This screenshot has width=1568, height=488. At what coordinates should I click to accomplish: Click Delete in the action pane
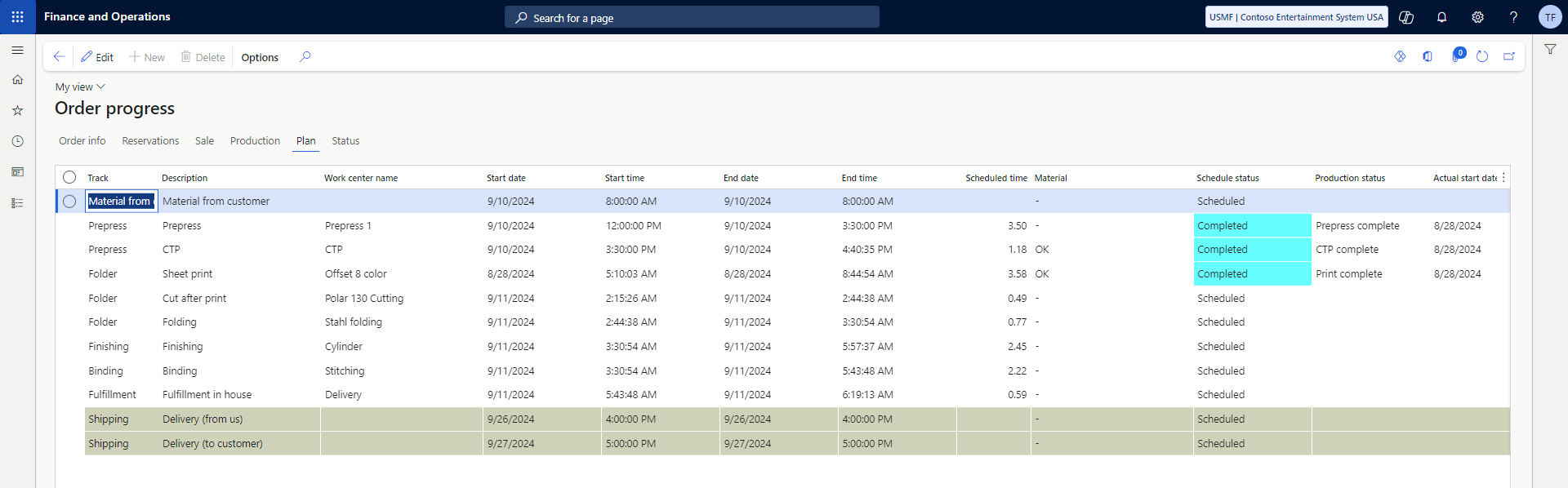coord(203,56)
